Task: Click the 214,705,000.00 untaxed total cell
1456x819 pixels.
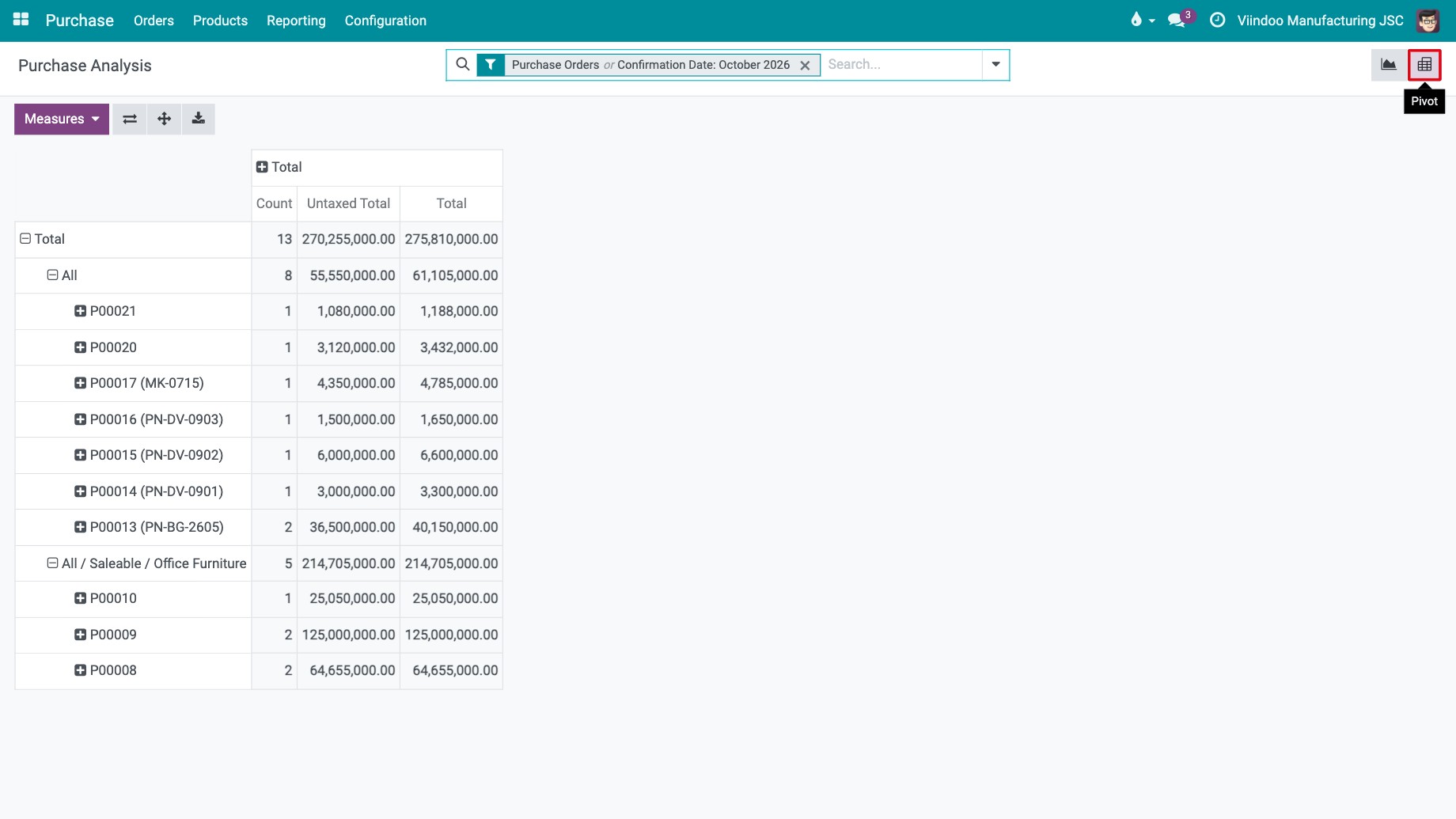Action: click(x=348, y=563)
